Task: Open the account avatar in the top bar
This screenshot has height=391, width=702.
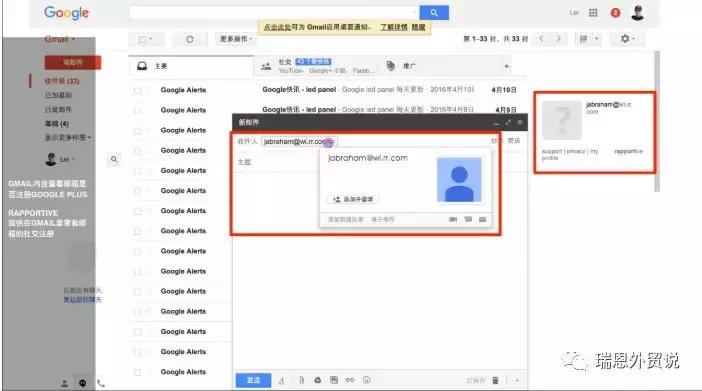Action: pos(638,13)
